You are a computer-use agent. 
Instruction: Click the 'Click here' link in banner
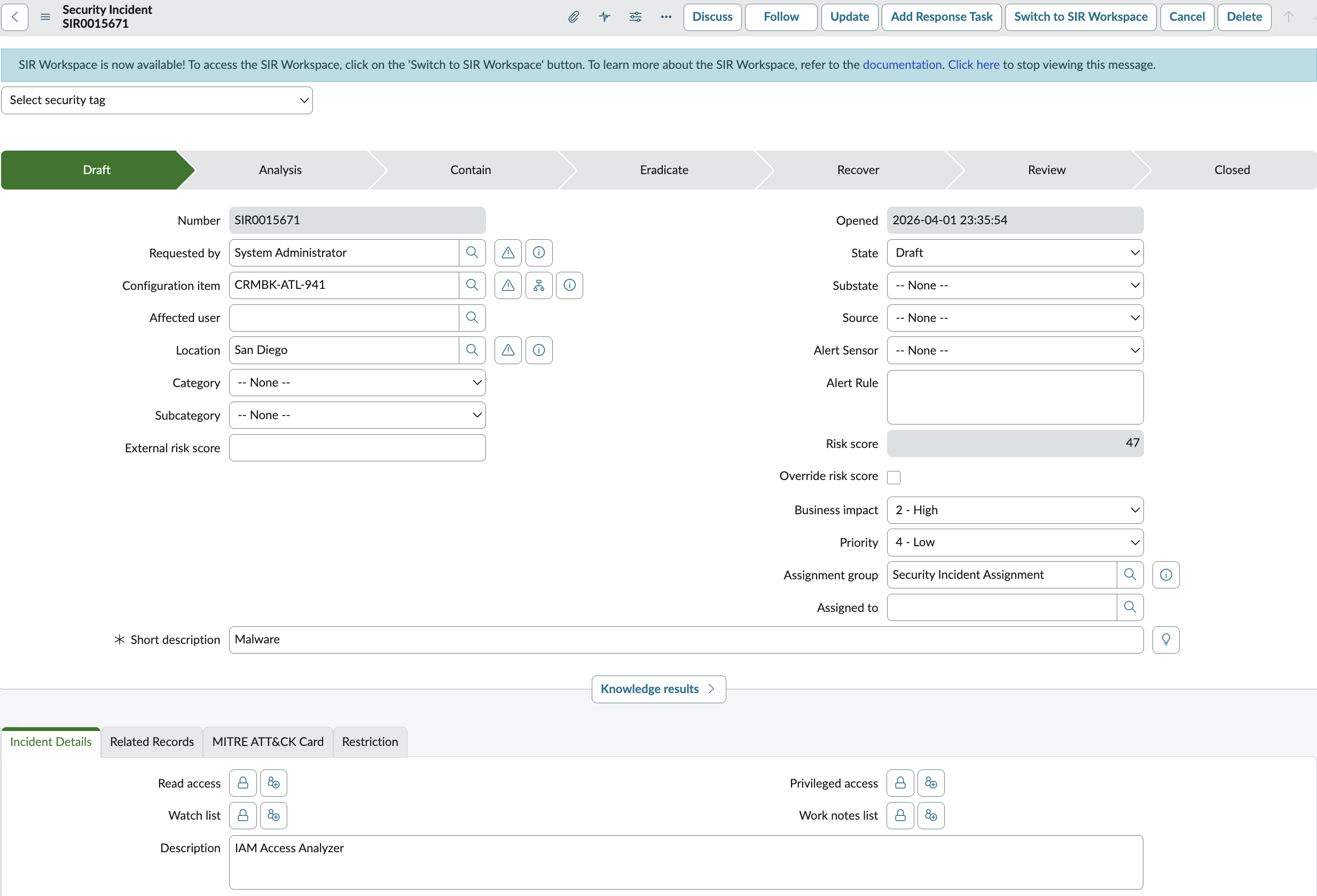(x=974, y=65)
